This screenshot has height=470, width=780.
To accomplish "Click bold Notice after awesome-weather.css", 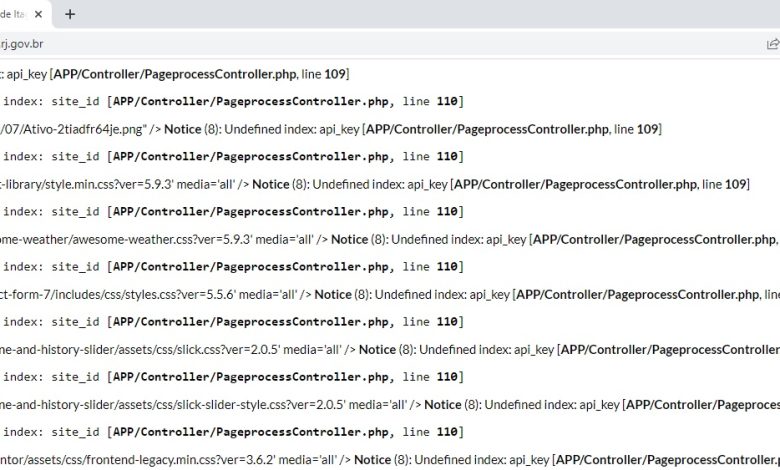I will click(349, 239).
